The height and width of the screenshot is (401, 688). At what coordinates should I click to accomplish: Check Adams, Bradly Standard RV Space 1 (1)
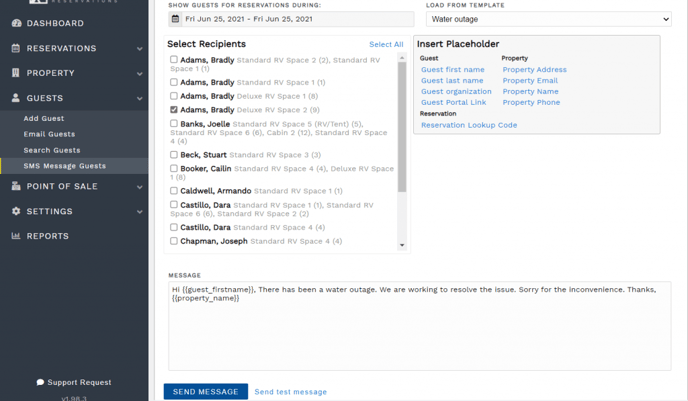pos(174,82)
